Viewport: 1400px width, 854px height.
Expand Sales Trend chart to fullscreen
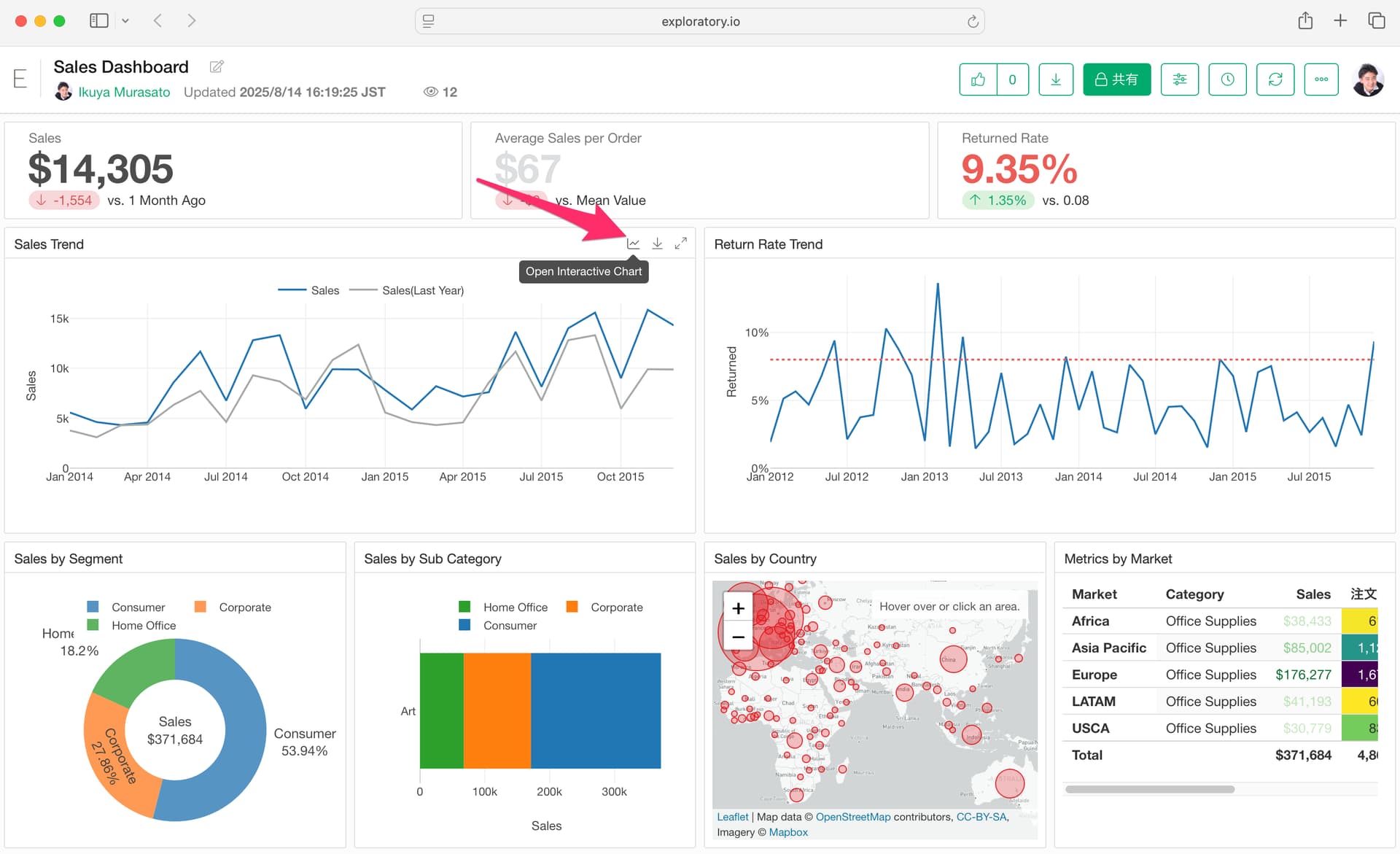[x=680, y=244]
